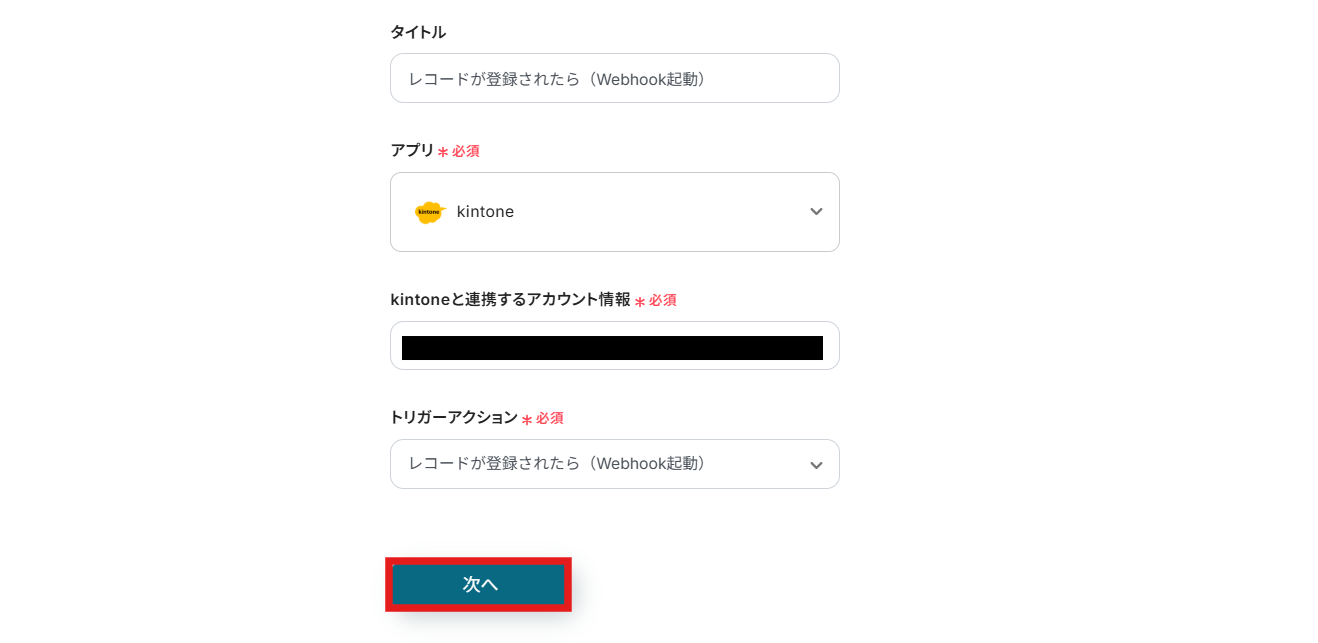Image resolution: width=1318 pixels, height=643 pixels.
Task: Click the アプリ field label
Action: (x=412, y=150)
